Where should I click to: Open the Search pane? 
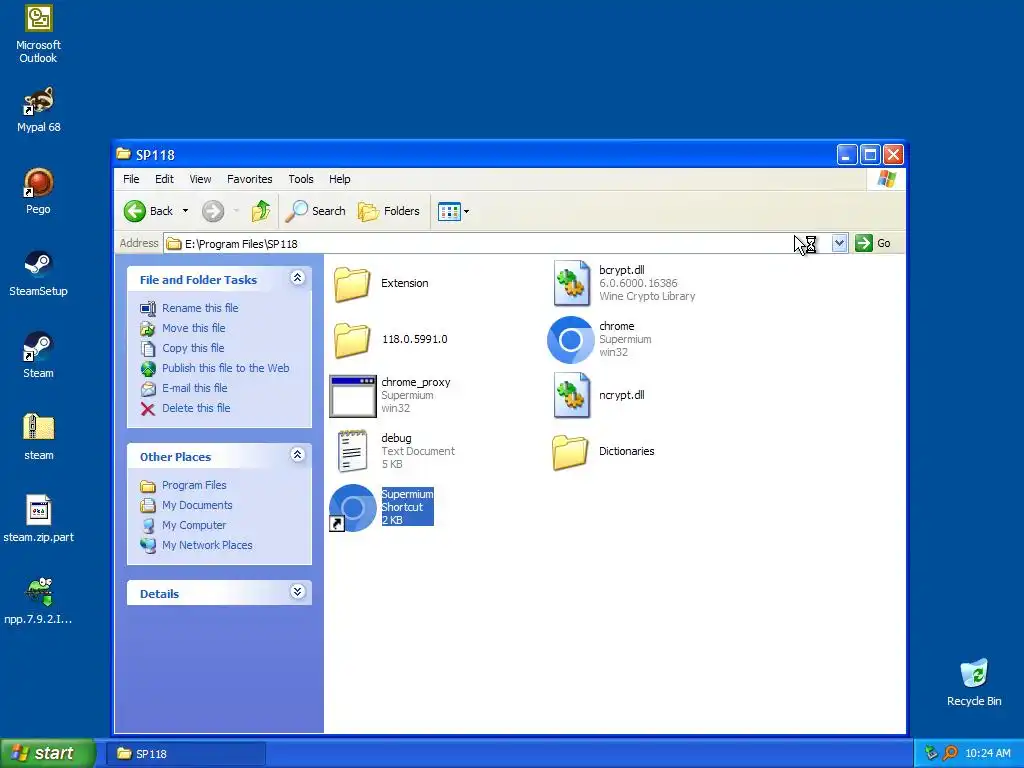[315, 211]
